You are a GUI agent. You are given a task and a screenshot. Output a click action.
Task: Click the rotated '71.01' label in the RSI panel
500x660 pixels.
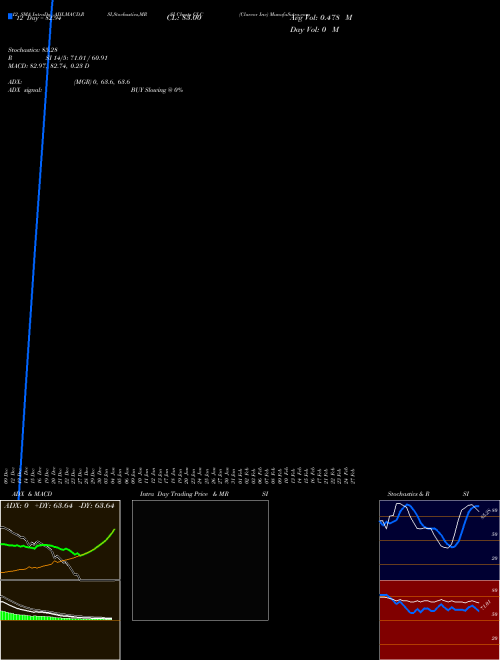(x=485, y=605)
